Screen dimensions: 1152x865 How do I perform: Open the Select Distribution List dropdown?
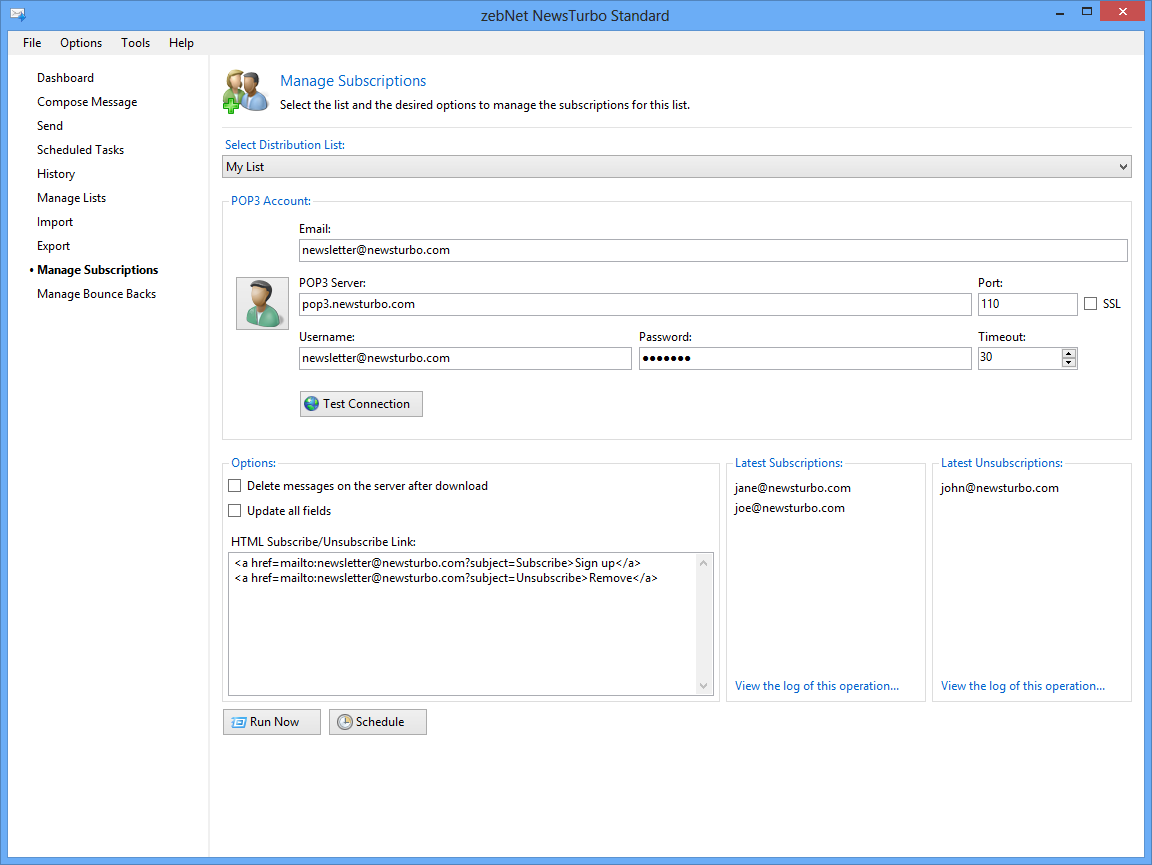pos(677,167)
